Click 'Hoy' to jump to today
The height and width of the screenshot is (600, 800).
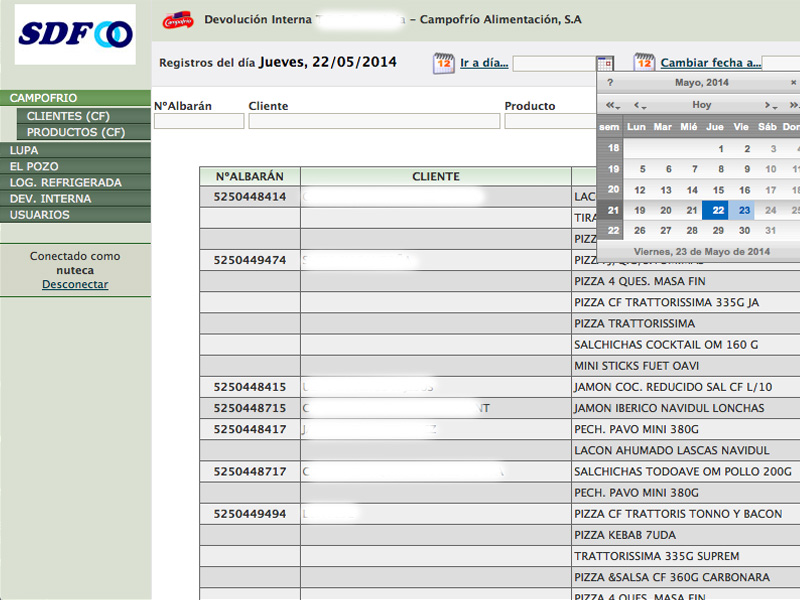(x=702, y=105)
